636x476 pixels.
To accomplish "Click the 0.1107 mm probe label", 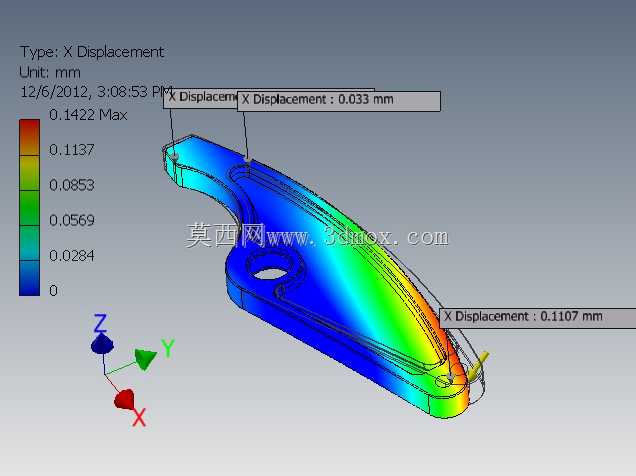I will coord(538,318).
